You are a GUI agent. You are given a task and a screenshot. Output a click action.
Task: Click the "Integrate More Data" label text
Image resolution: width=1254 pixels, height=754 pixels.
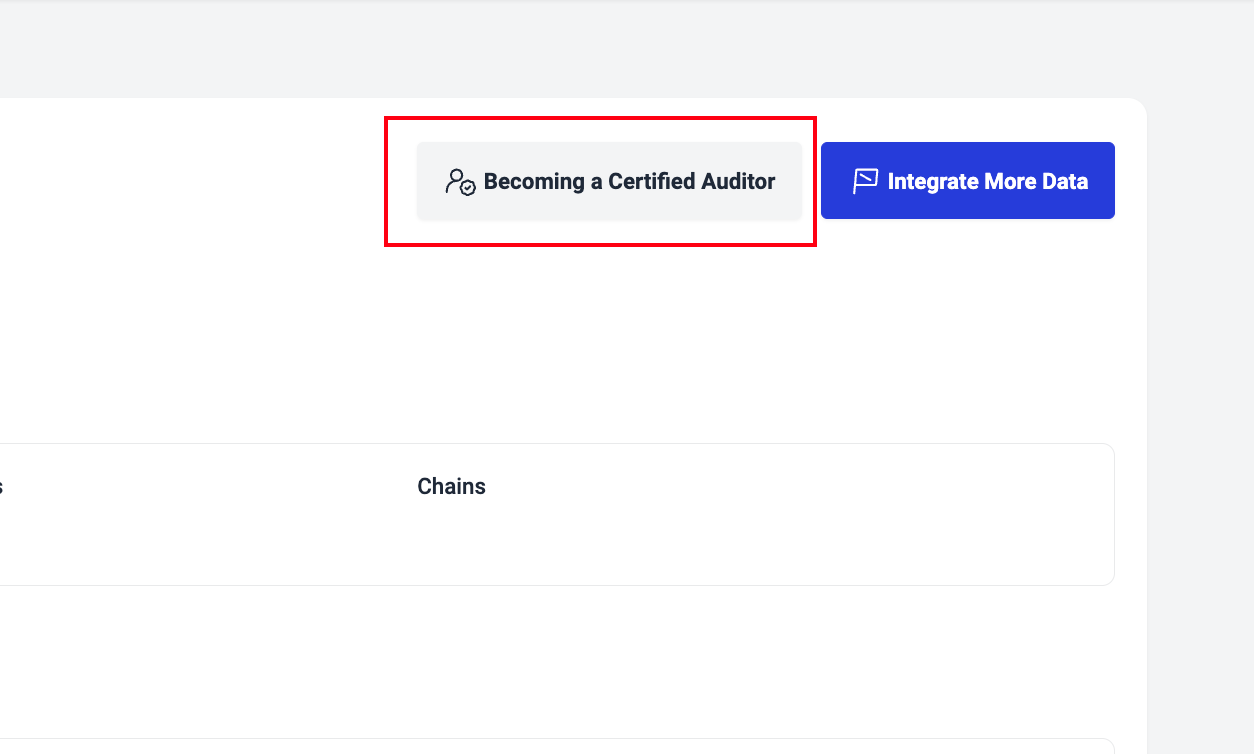pyautogui.click(x=987, y=181)
